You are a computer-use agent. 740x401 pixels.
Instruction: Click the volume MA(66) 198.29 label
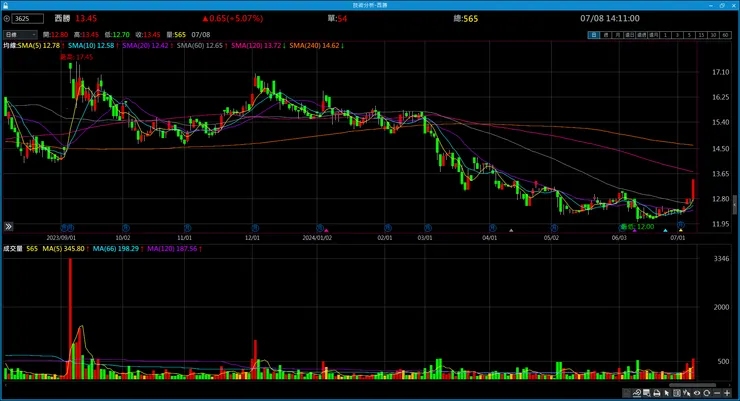click(x=118, y=249)
